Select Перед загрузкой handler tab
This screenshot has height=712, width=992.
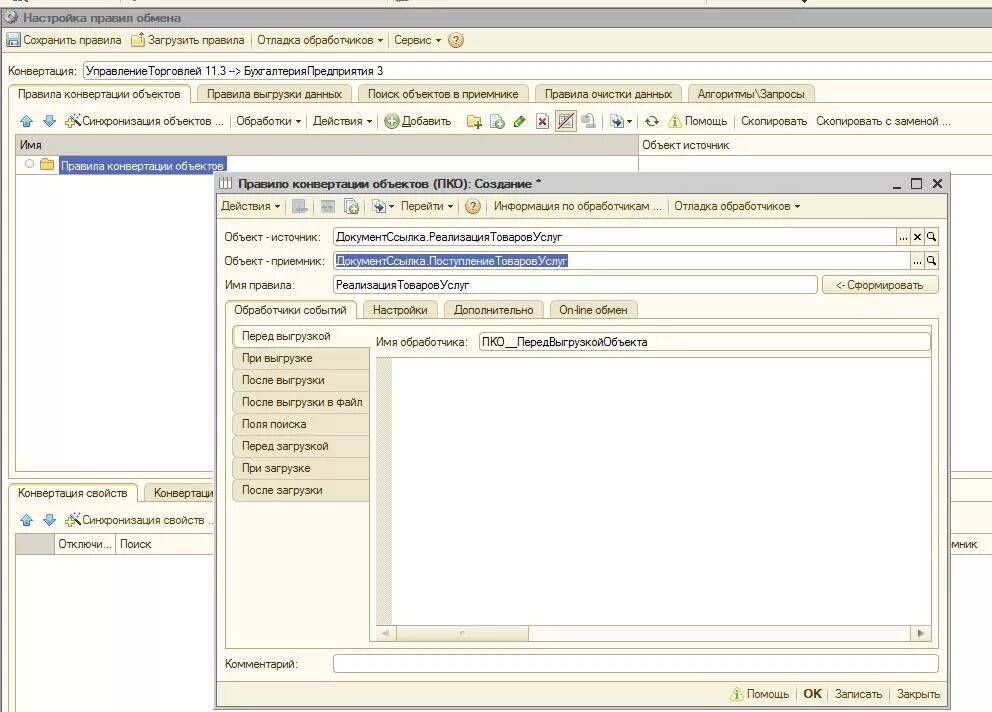pyautogui.click(x=301, y=447)
